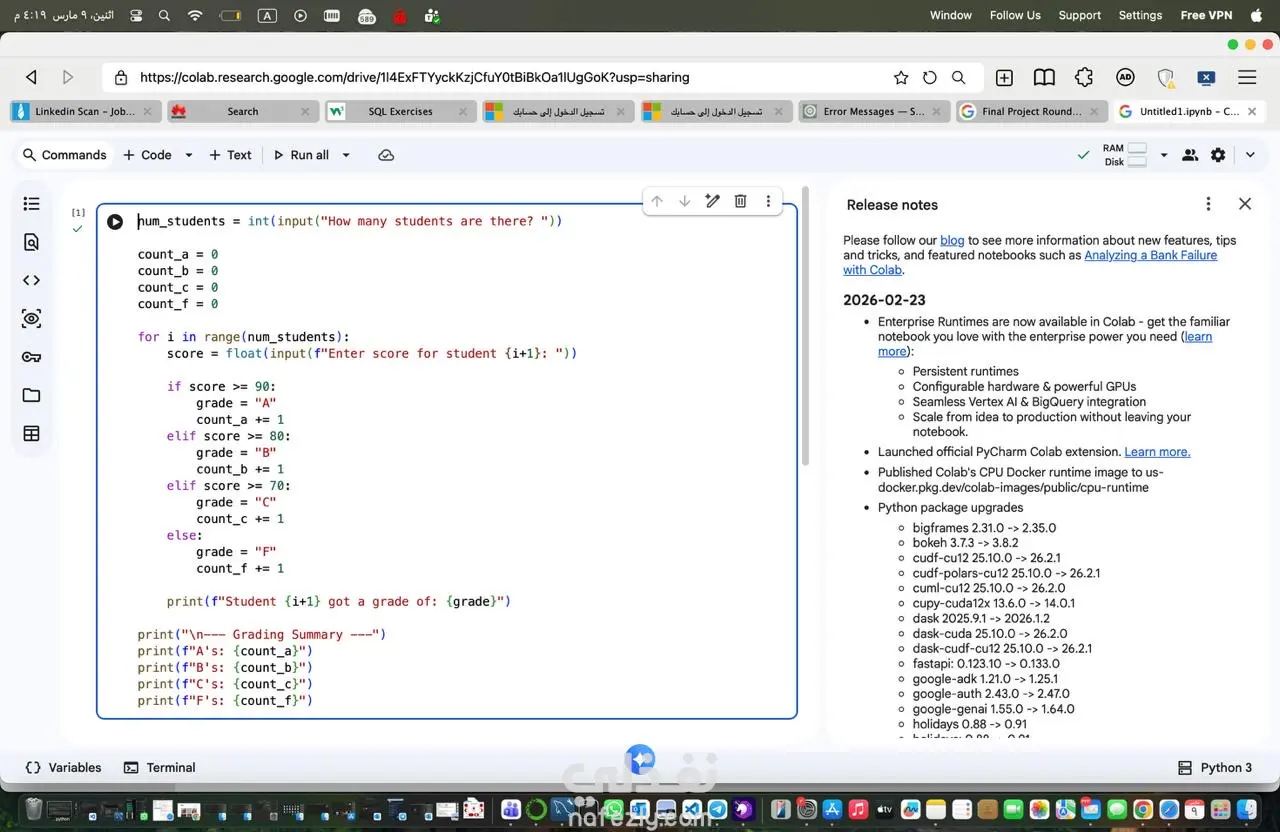This screenshot has width=1280, height=832.
Task: Open the Terminal panel
Action: point(159,768)
